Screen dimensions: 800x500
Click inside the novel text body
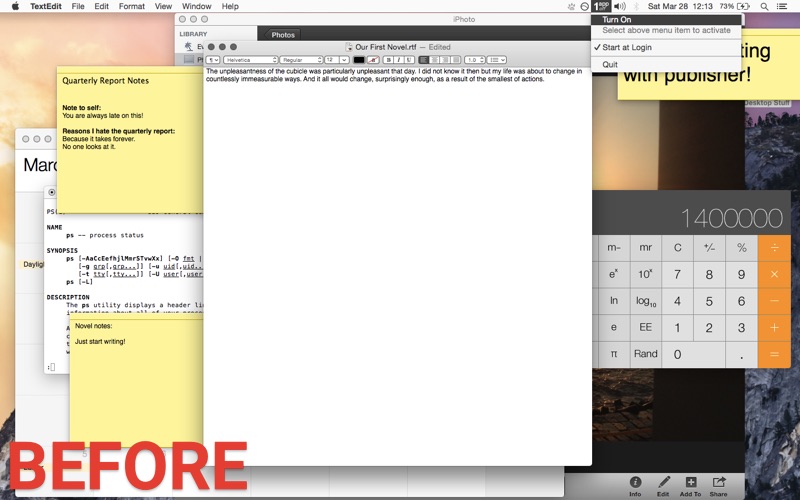tap(397, 265)
